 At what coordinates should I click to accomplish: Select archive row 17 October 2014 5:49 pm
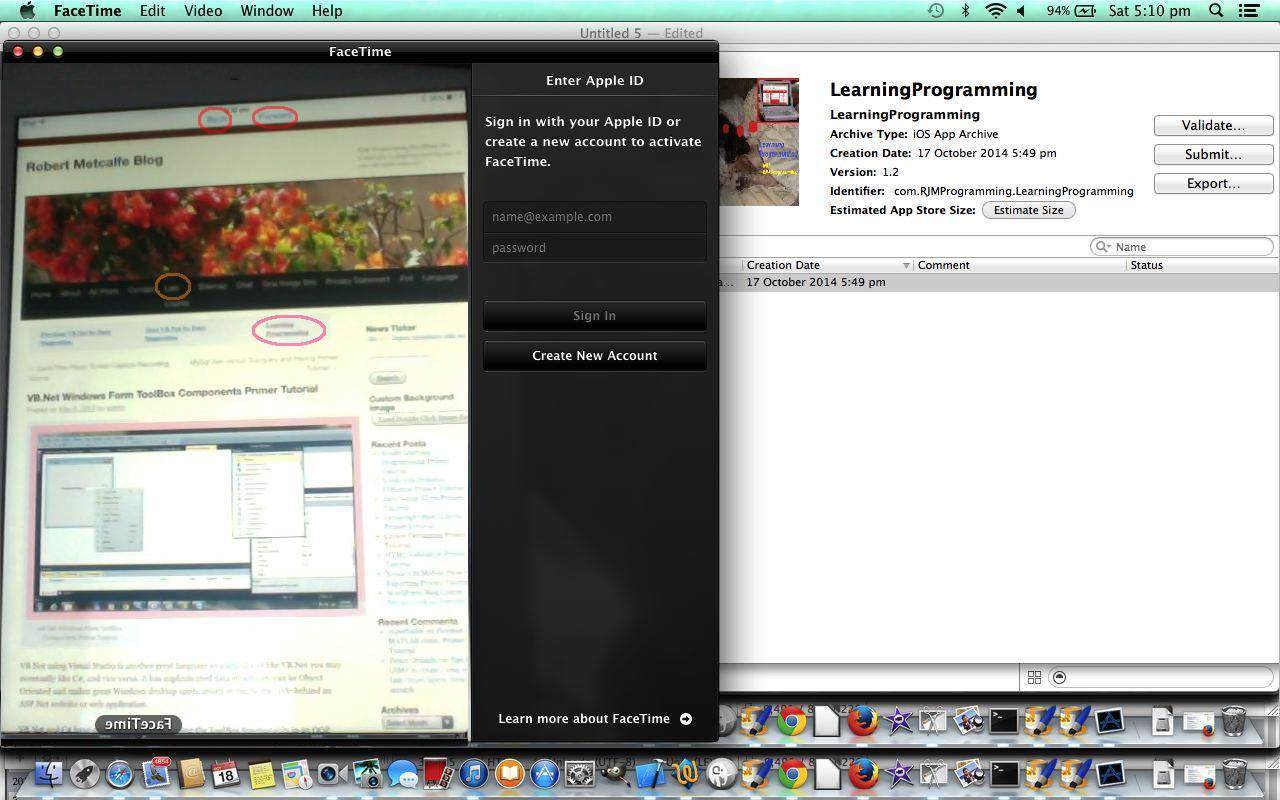click(999, 282)
